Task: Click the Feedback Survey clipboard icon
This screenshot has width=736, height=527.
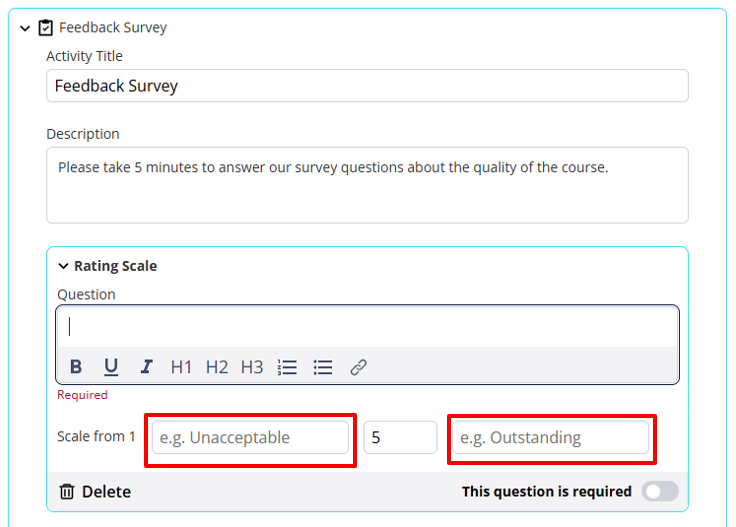Action: click(x=46, y=28)
